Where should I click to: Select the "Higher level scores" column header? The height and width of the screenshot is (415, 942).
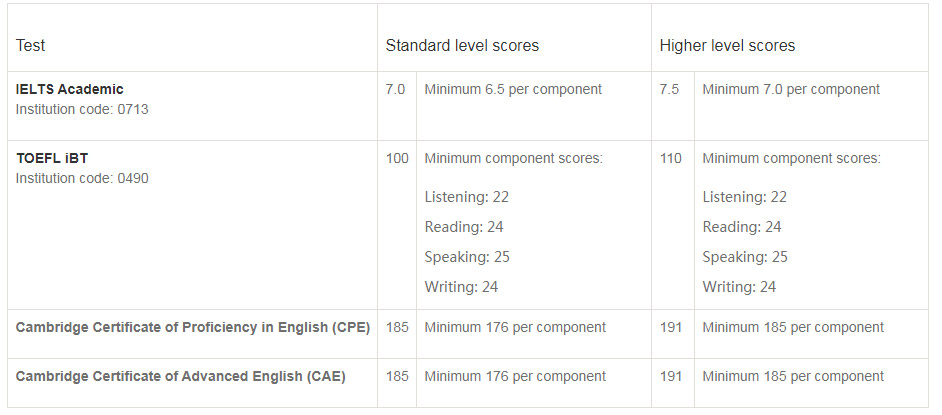(x=727, y=46)
